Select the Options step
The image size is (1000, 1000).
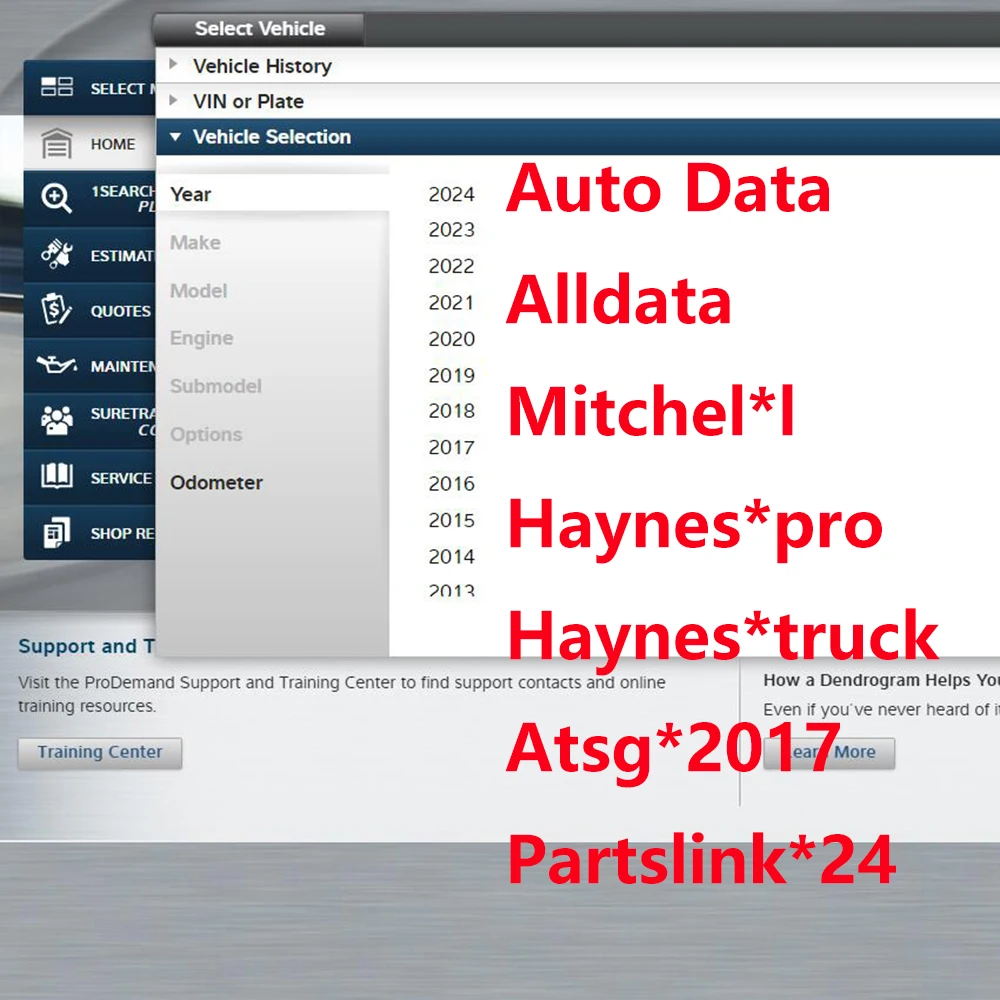(206, 434)
